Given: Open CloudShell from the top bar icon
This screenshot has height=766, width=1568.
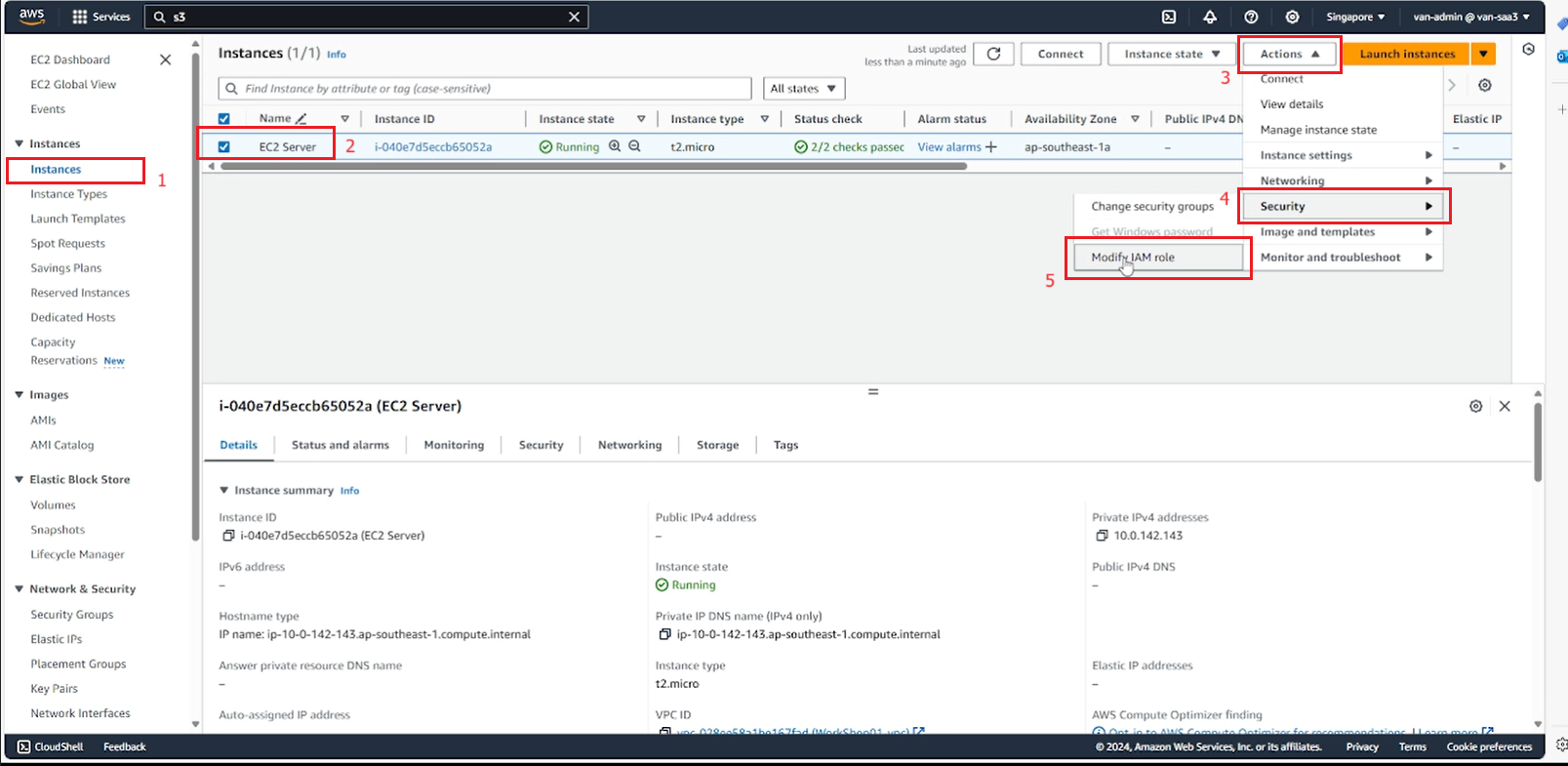Looking at the screenshot, I should [1169, 17].
